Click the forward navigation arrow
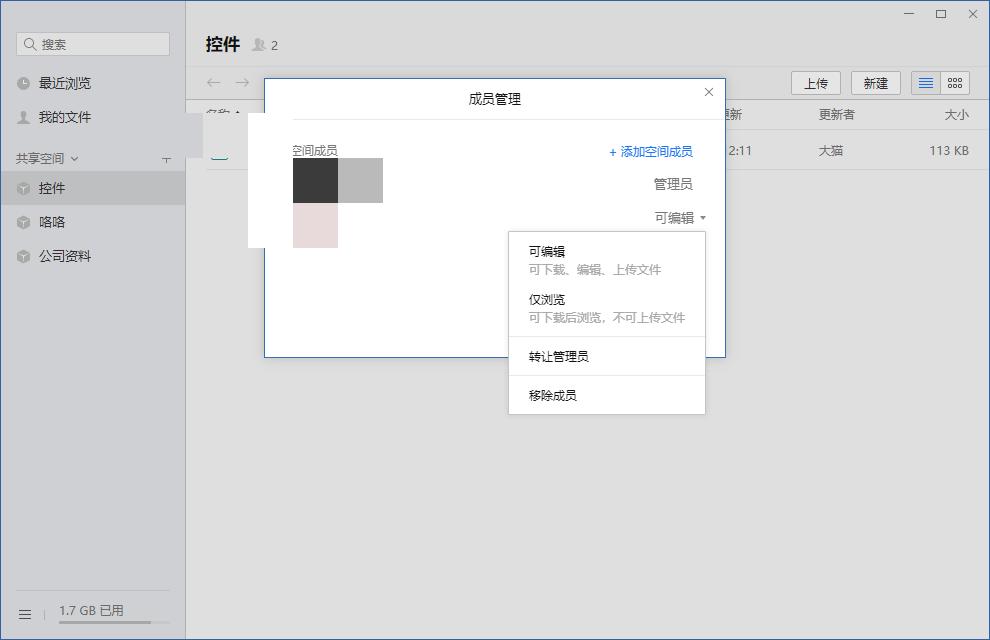Viewport: 990px width, 640px height. [x=240, y=82]
